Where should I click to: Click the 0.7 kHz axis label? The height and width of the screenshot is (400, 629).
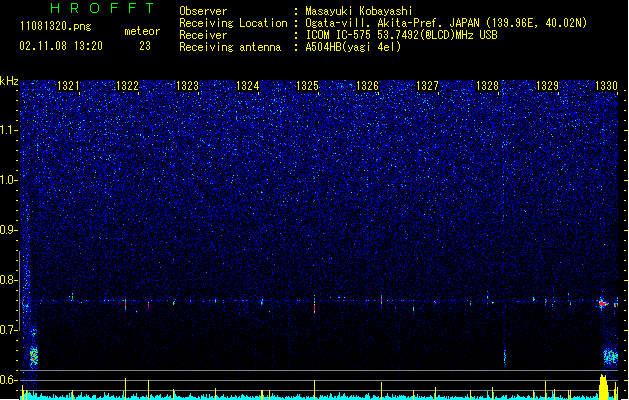[9, 330]
